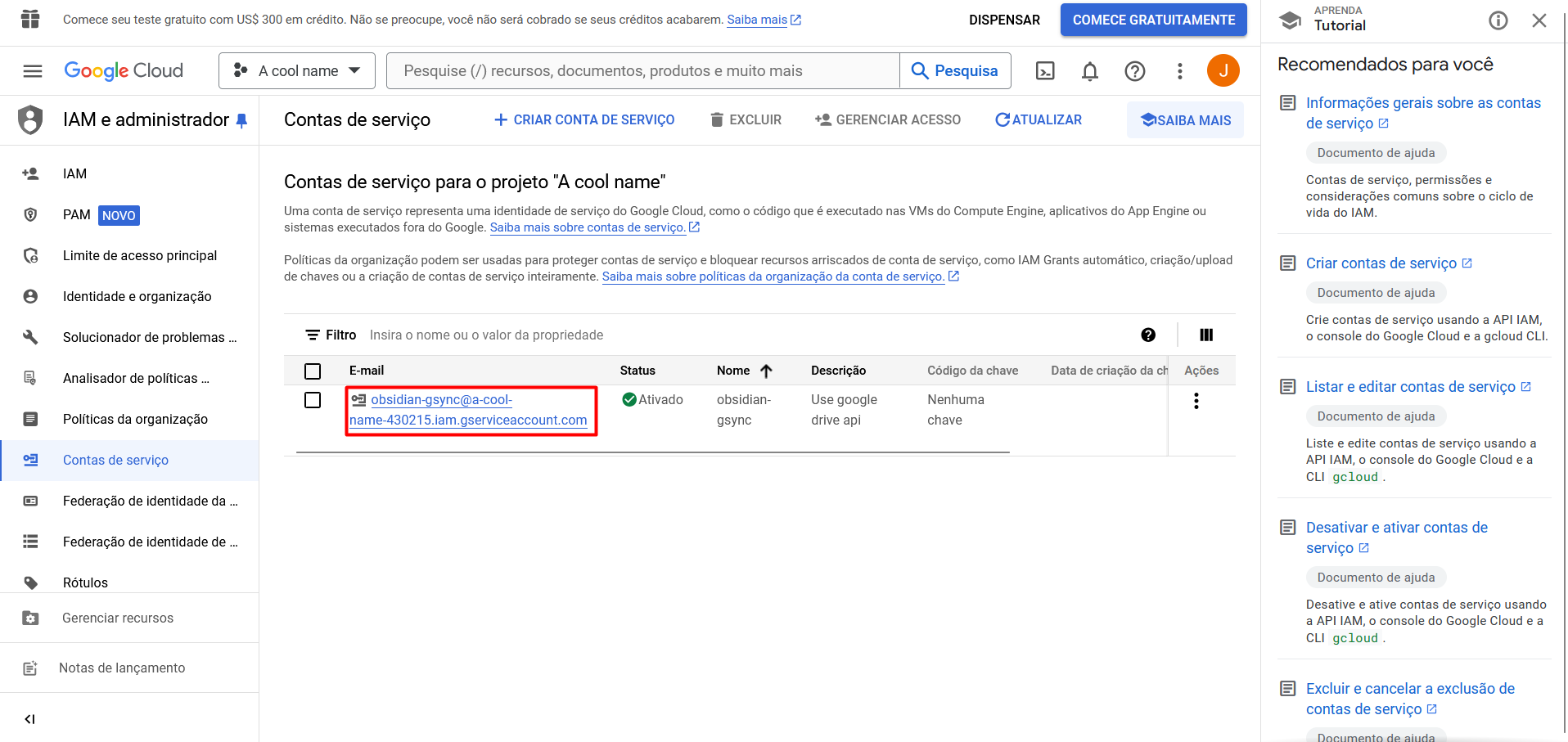Open the help question mark menu
The width and height of the screenshot is (1568, 742).
click(x=1134, y=71)
